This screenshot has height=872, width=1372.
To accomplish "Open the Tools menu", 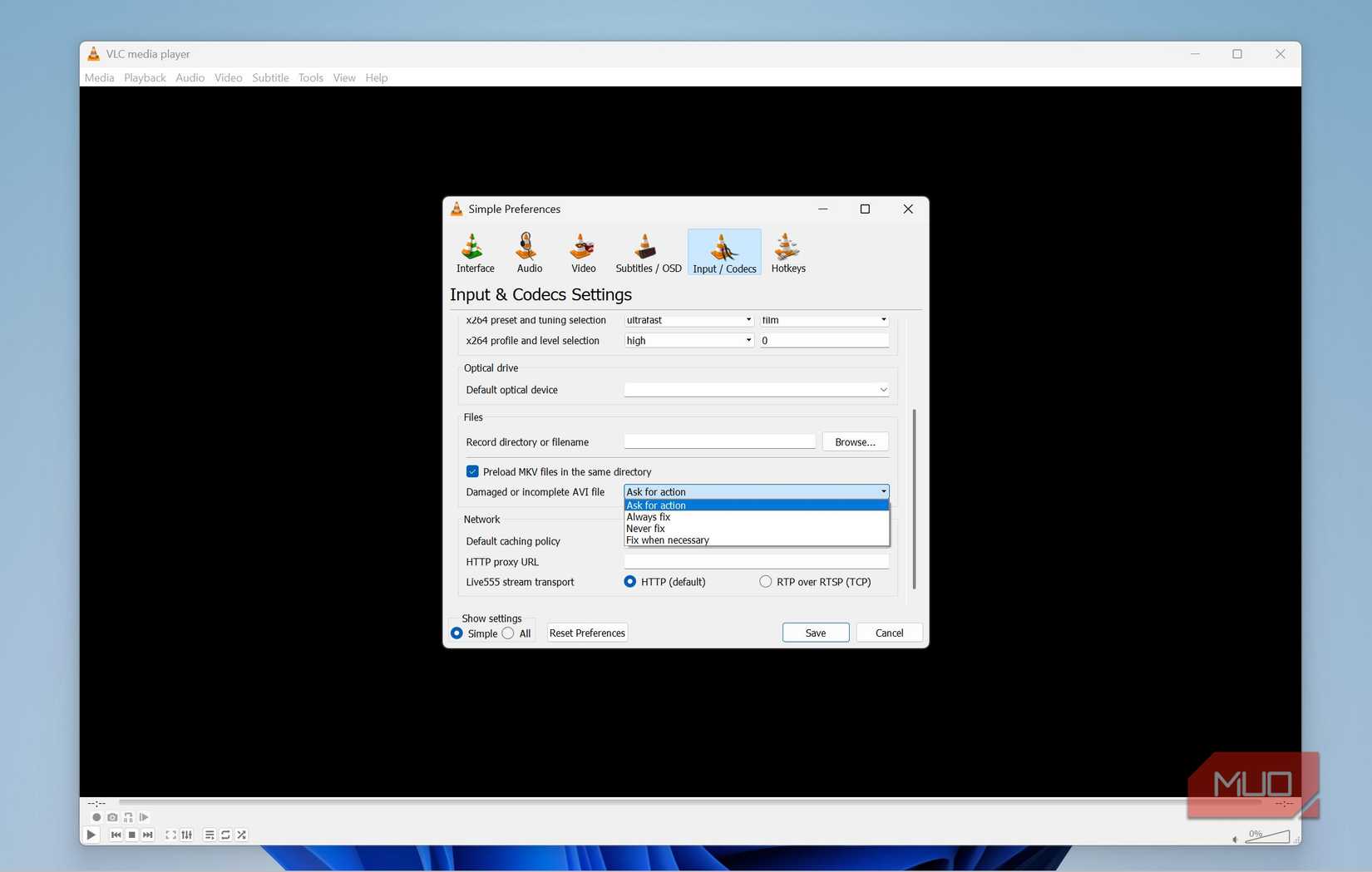I will tap(310, 77).
